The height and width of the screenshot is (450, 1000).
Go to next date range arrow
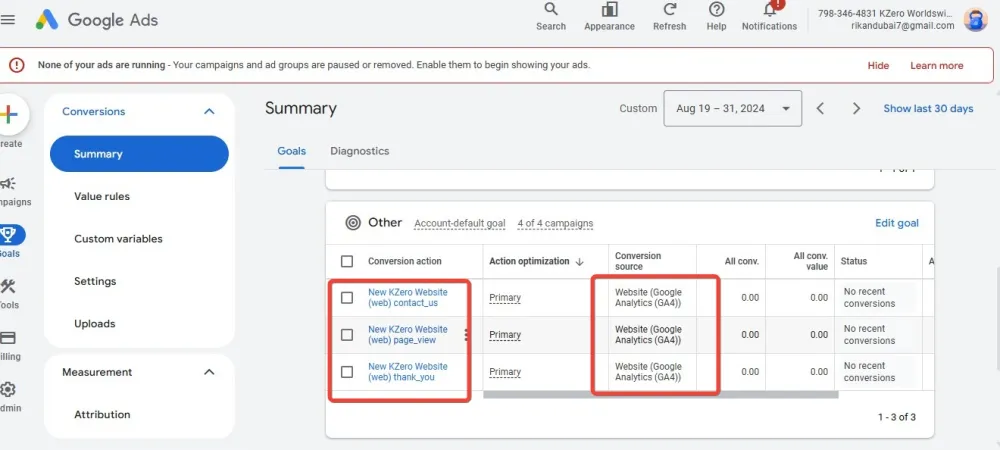click(857, 109)
